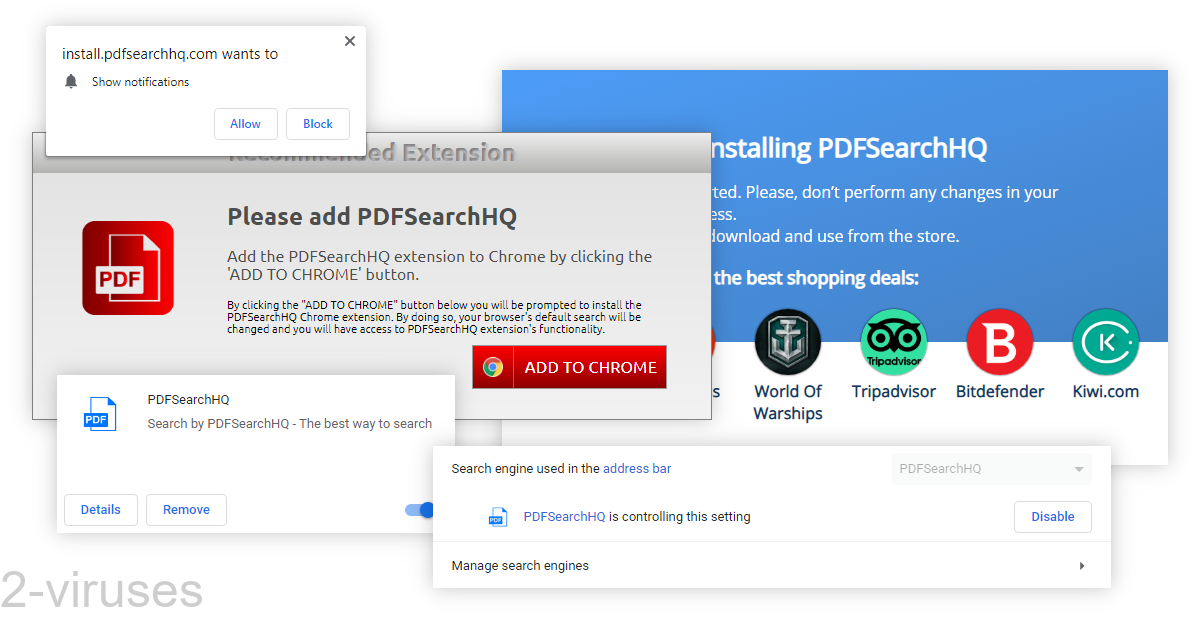Click the ADD TO CHROME button
The width and height of the screenshot is (1200, 618).
tap(569, 367)
